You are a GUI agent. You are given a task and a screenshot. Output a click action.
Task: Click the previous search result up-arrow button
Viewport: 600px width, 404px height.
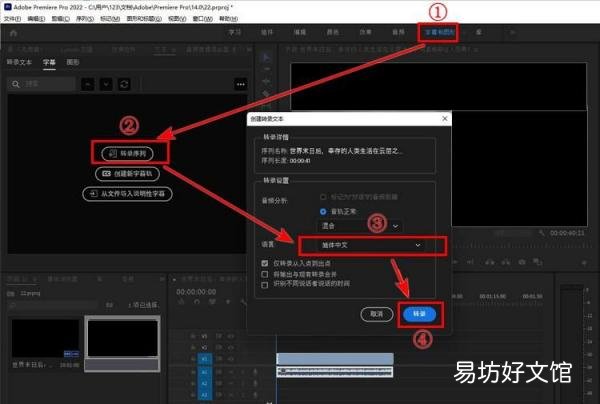point(88,84)
